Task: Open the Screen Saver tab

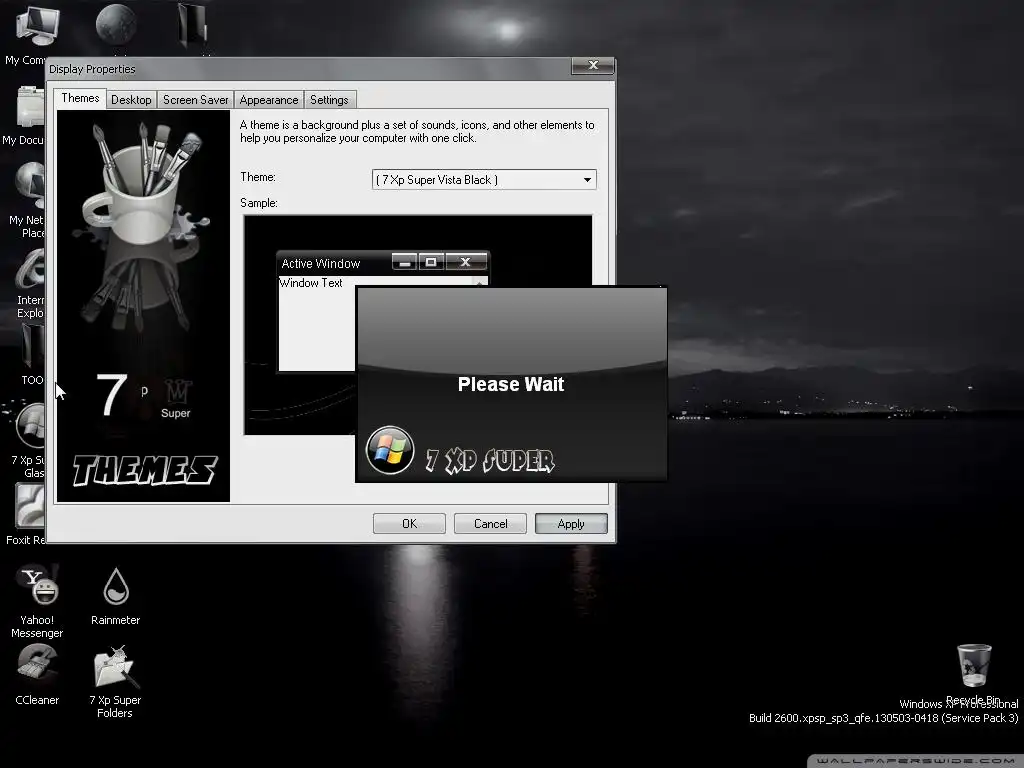Action: point(195,100)
